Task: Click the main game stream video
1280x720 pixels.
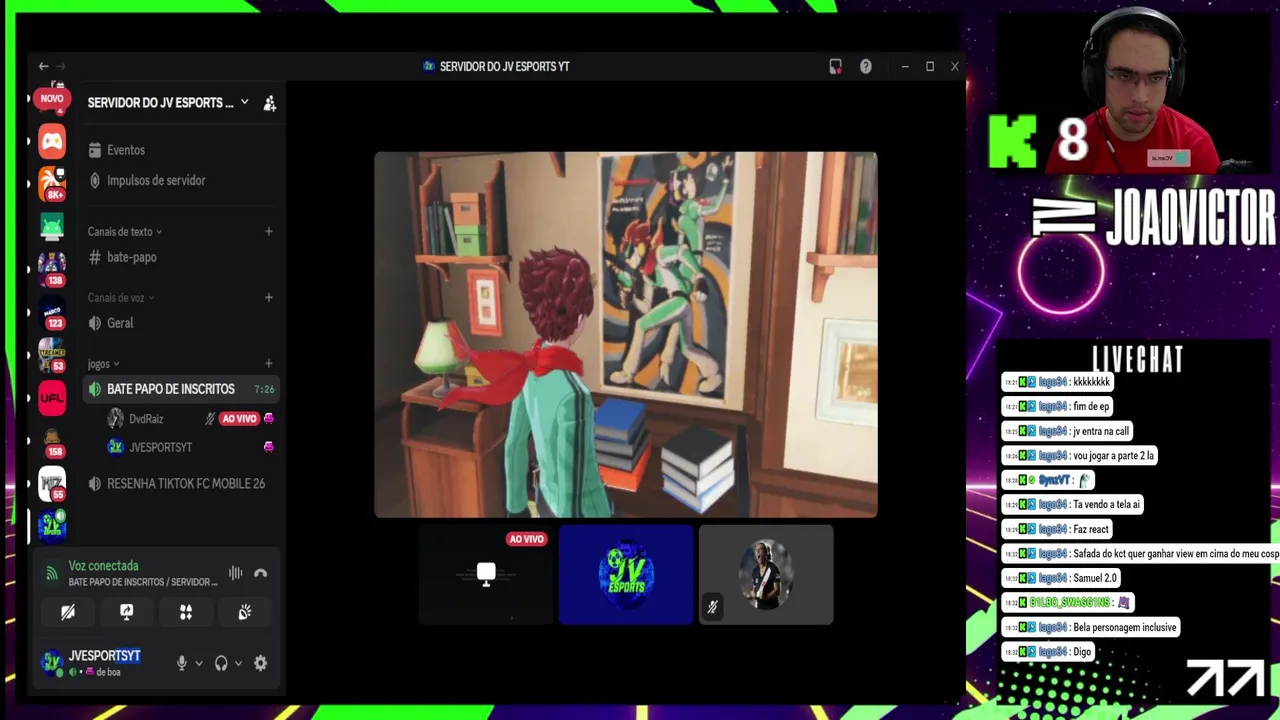Action: tap(626, 335)
